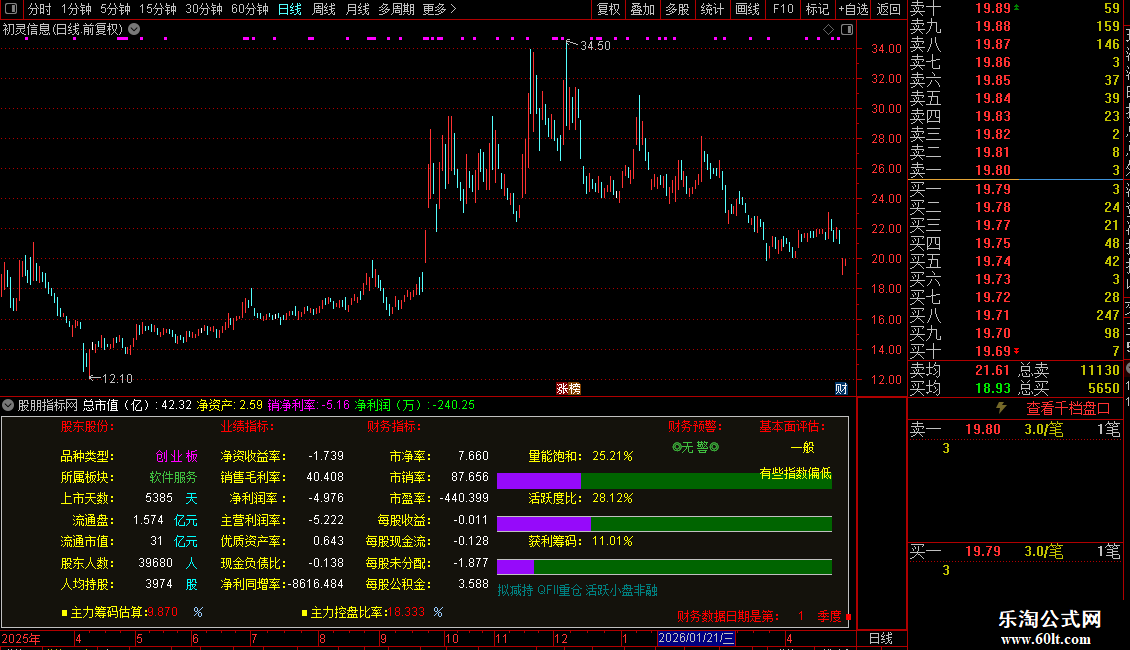
Task: Click the 获利筹码 progress bar
Action: (664, 566)
